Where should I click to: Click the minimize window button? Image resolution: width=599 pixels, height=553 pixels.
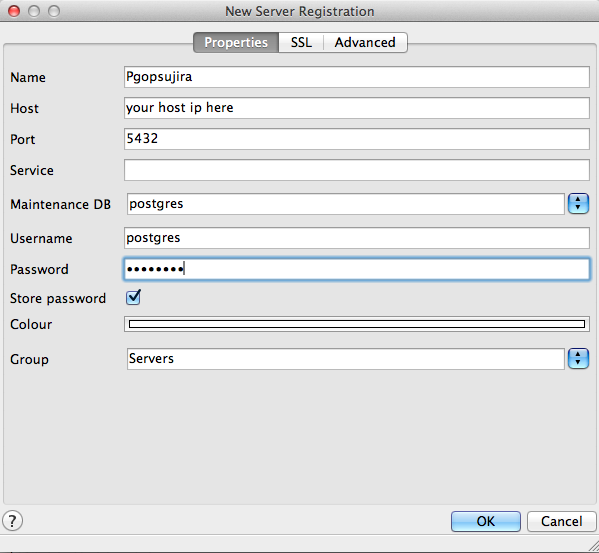pos(34,11)
